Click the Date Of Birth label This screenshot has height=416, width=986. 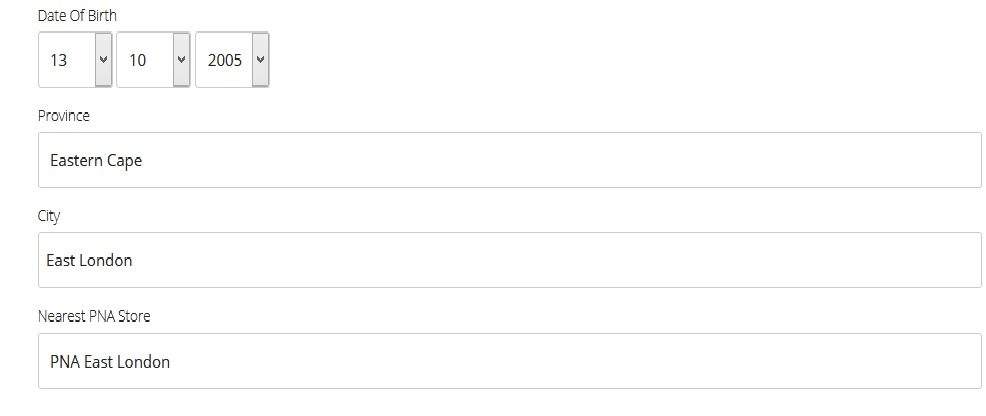[x=77, y=16]
